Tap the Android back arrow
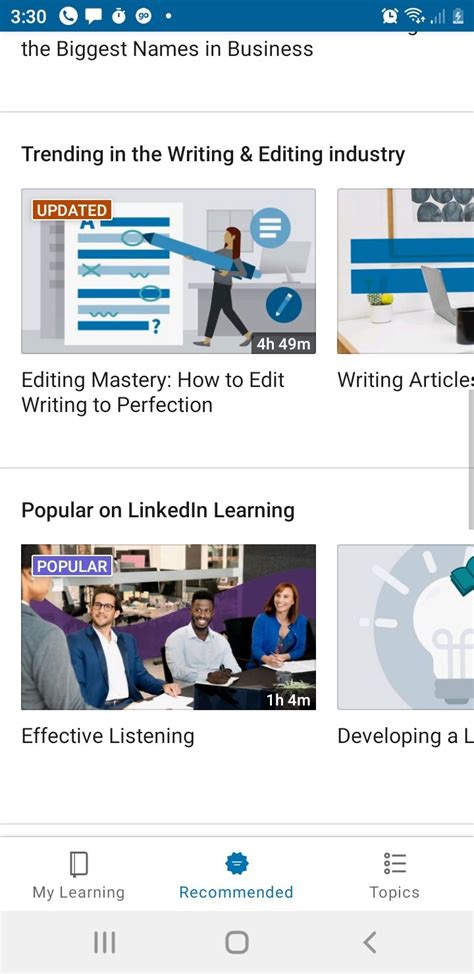474x974 pixels. point(370,942)
